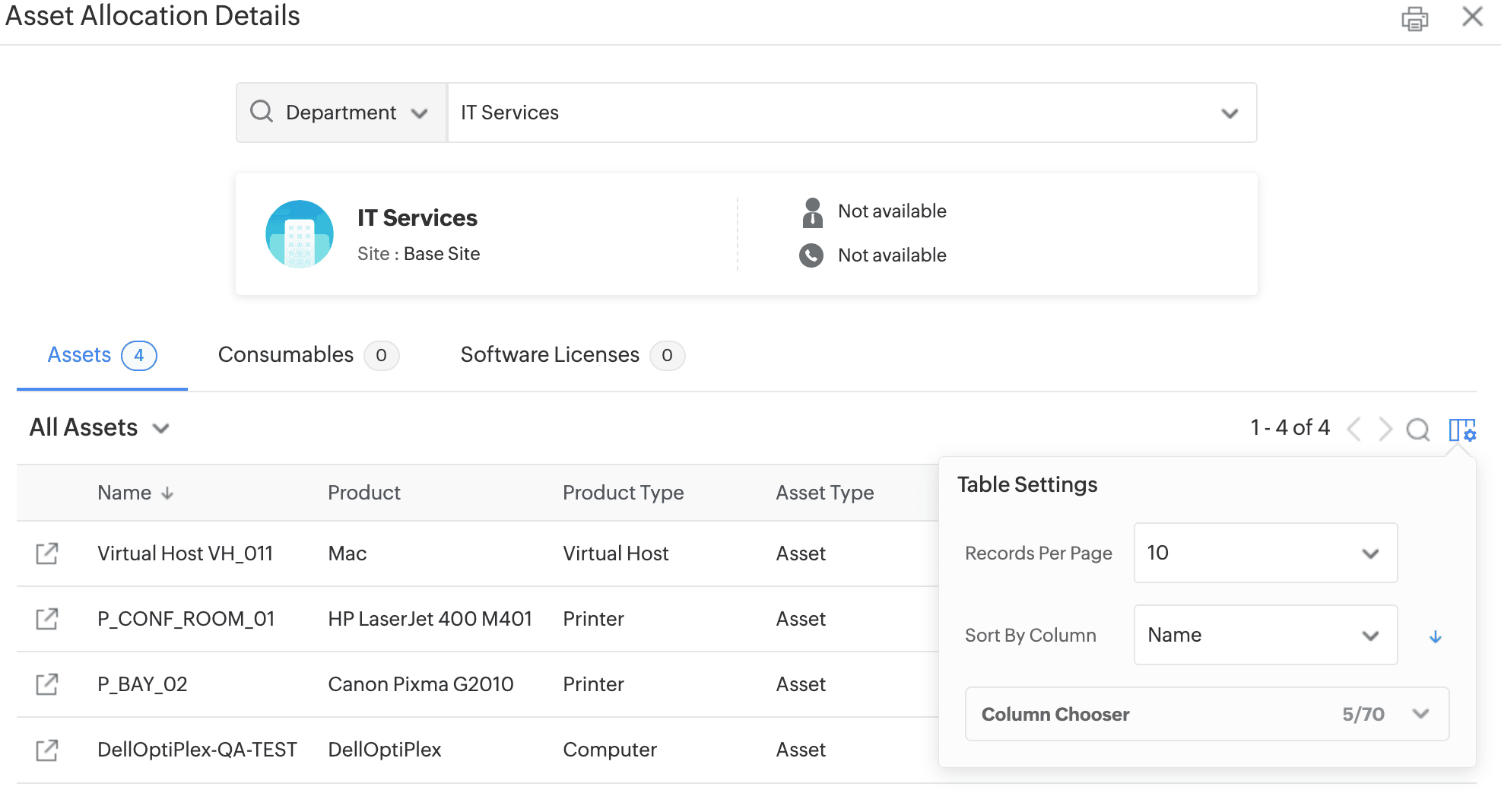Toggle the table settings column icon
The width and height of the screenshot is (1501, 812).
[x=1461, y=430]
